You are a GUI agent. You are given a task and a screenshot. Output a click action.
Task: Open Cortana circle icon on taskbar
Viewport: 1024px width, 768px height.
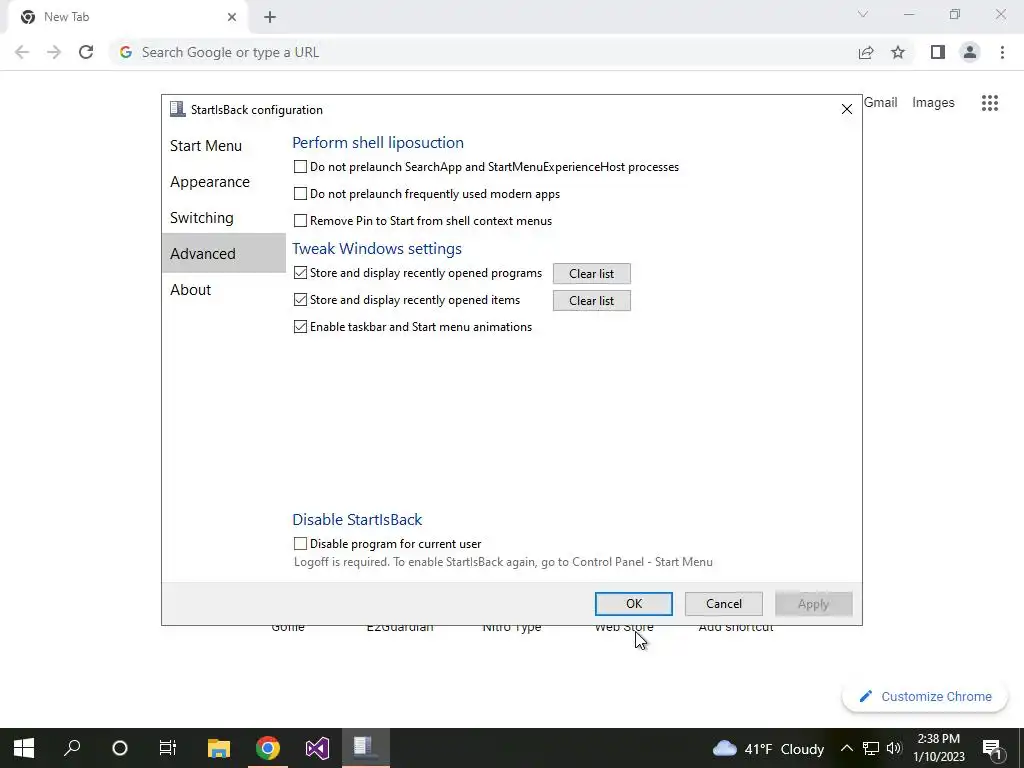click(120, 748)
